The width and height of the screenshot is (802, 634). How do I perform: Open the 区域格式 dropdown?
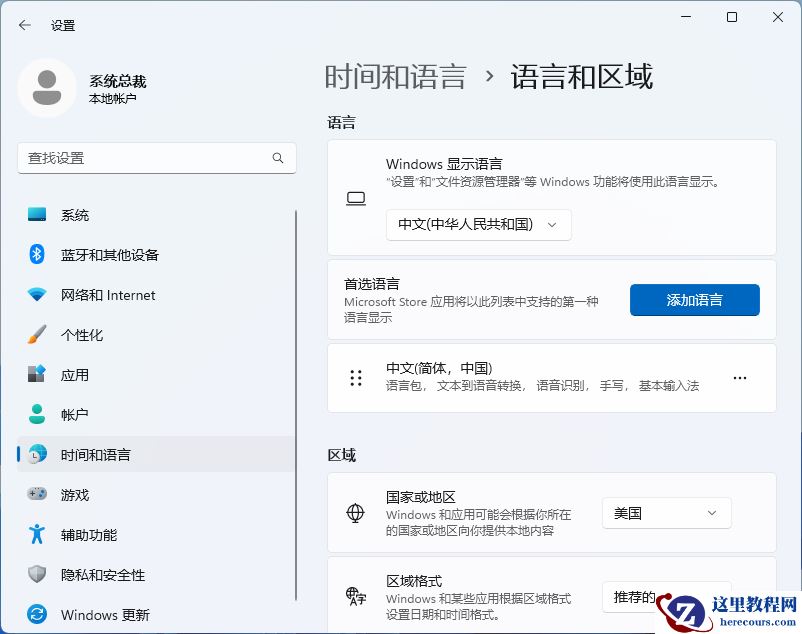click(x=666, y=596)
